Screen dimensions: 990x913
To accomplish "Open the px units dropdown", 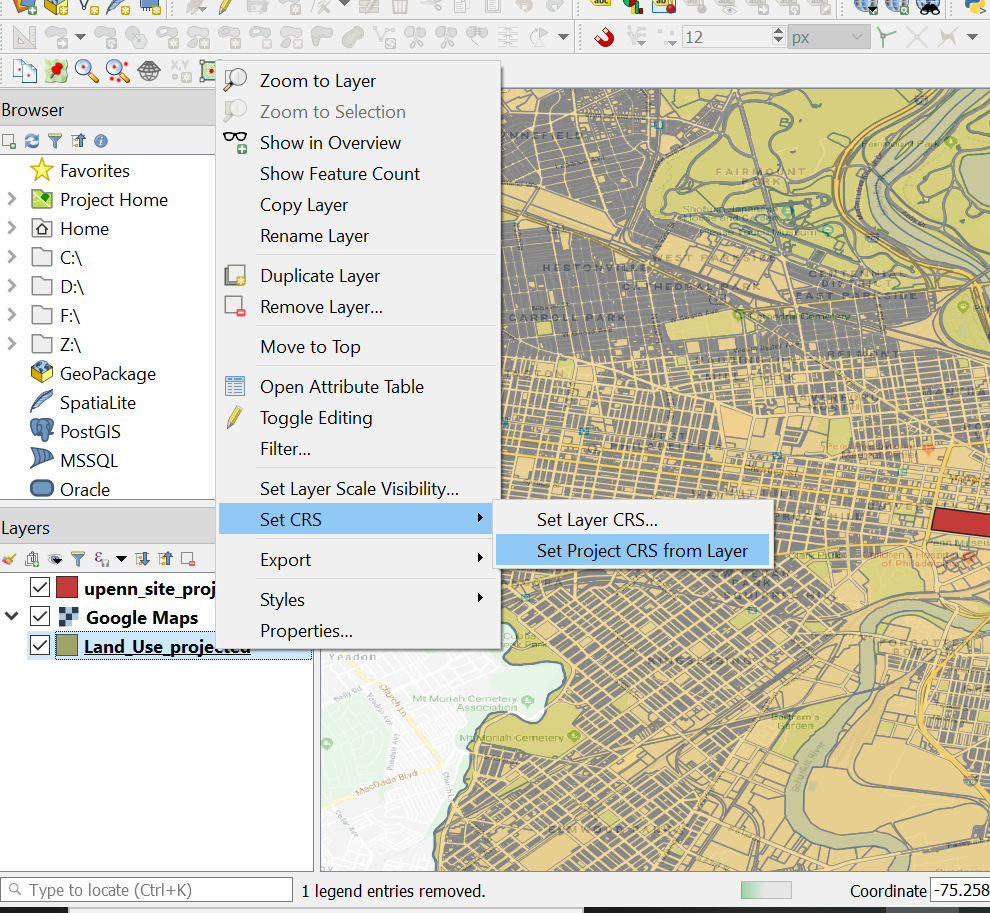I will 828,38.
